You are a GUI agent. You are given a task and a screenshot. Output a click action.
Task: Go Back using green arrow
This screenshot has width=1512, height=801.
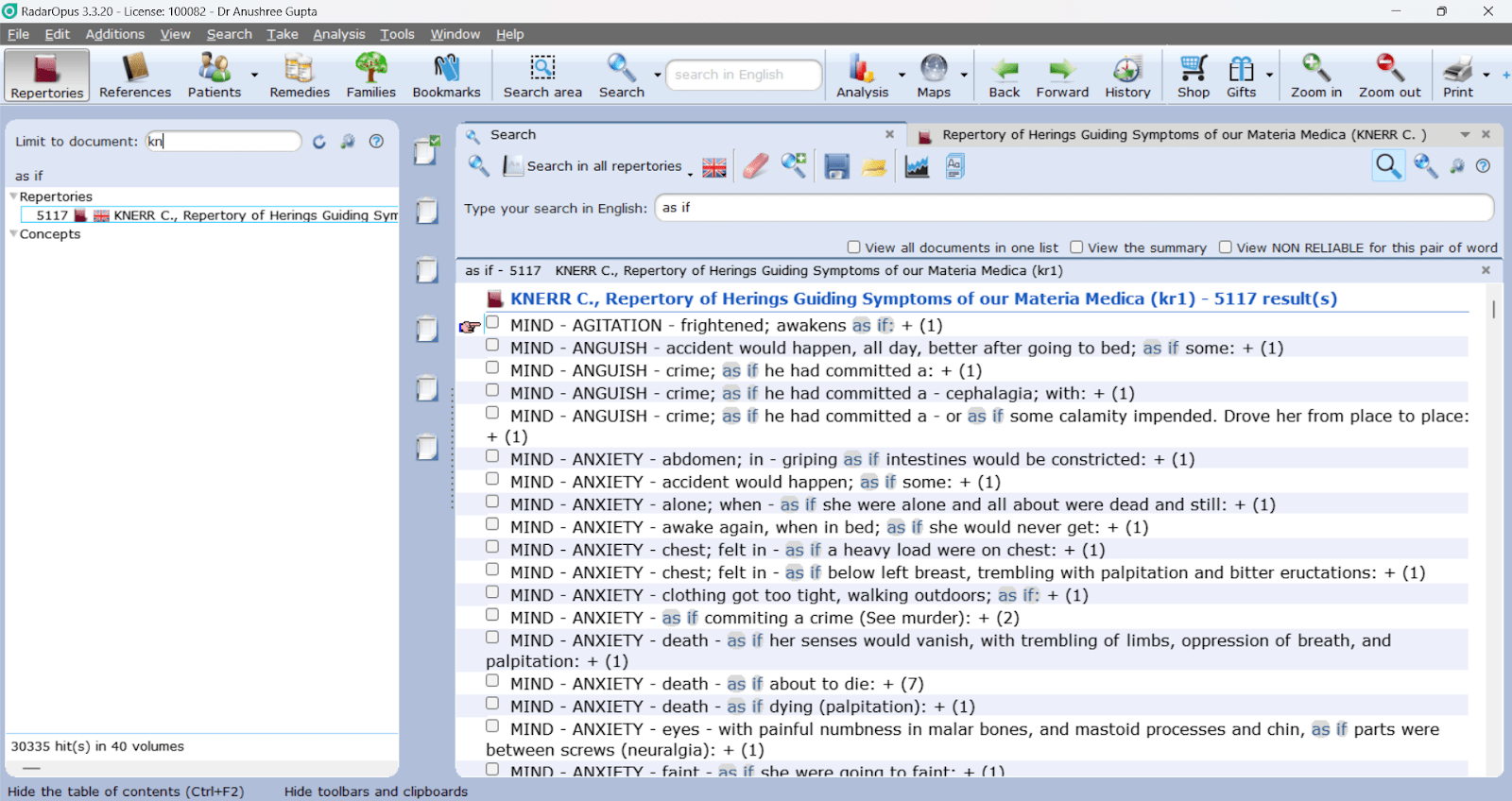[1005, 76]
